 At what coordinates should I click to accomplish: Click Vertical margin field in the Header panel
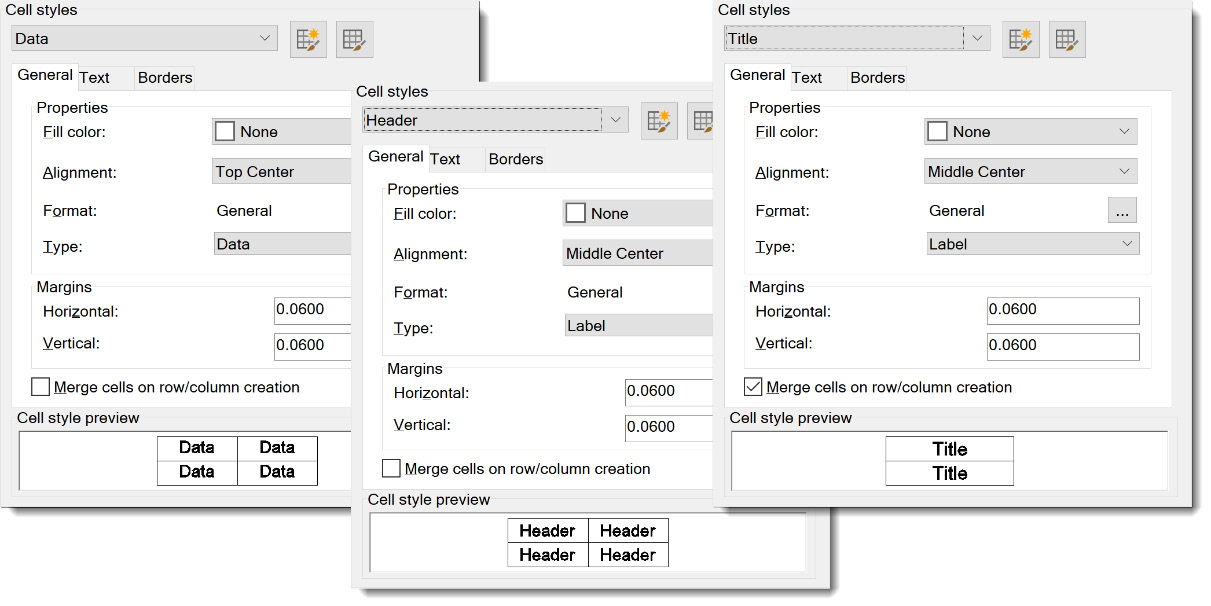tap(669, 428)
